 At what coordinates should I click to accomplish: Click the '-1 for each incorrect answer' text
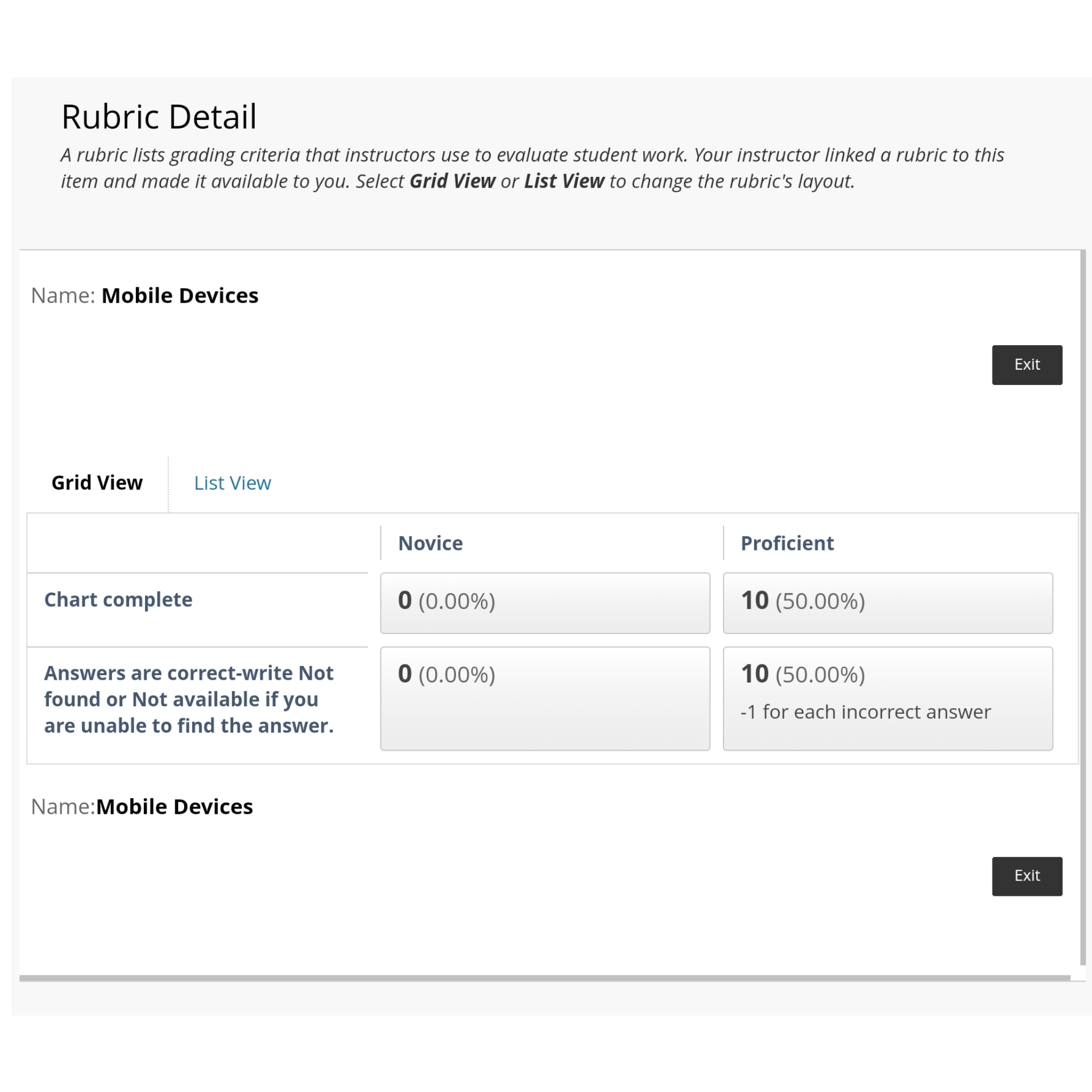pyautogui.click(x=865, y=712)
